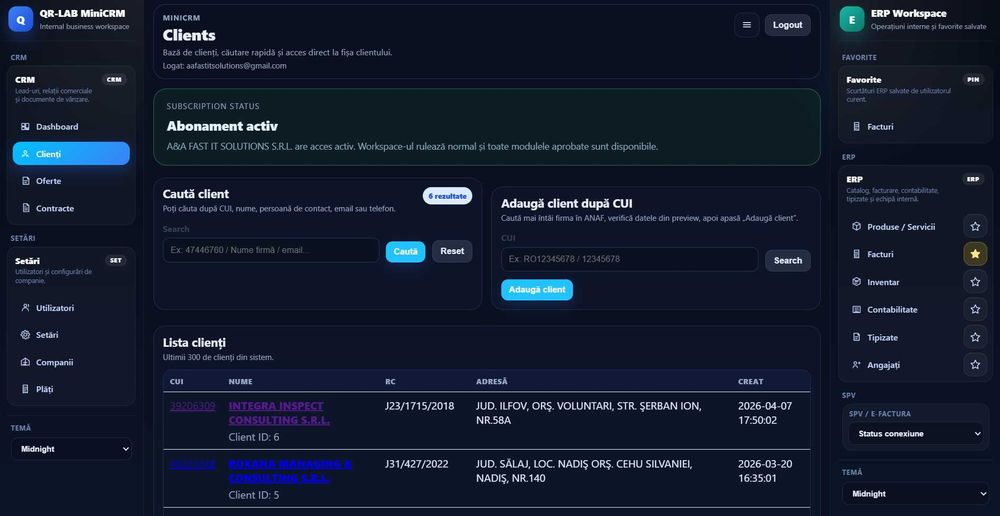Screen dimensions: 1000x516
Task: Toggle the favorite star for Contabilitate
Action: 975,309
